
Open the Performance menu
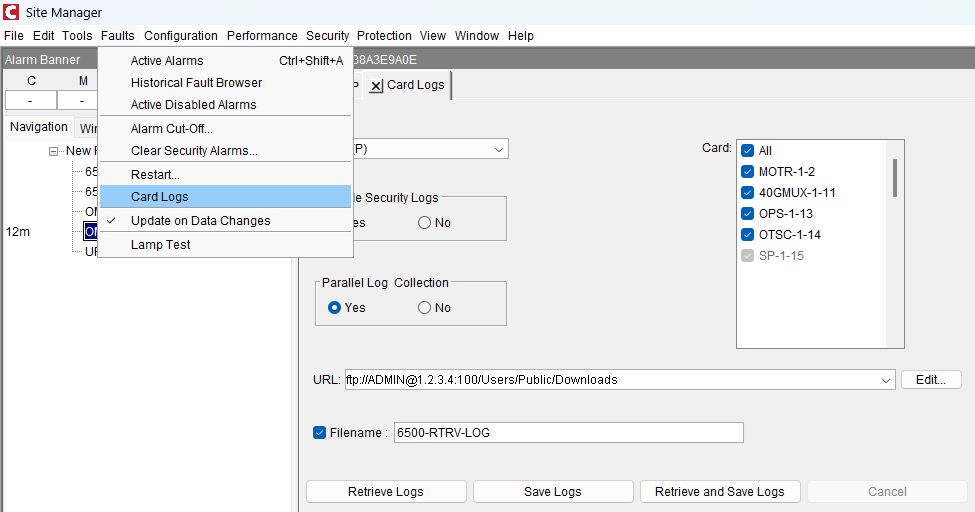tap(262, 35)
